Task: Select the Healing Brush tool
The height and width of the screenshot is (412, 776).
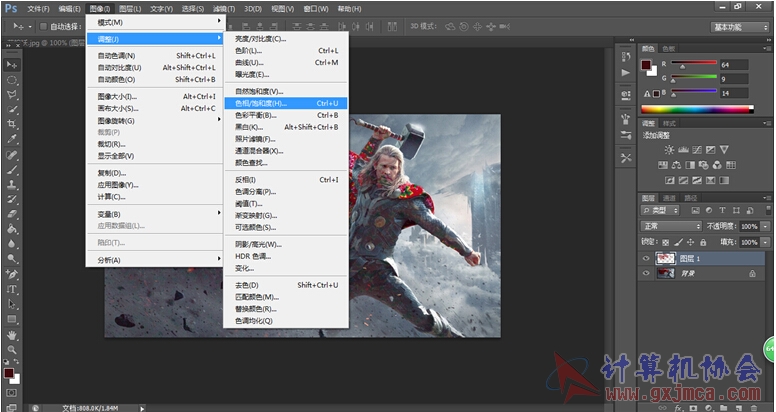Action: pos(11,155)
